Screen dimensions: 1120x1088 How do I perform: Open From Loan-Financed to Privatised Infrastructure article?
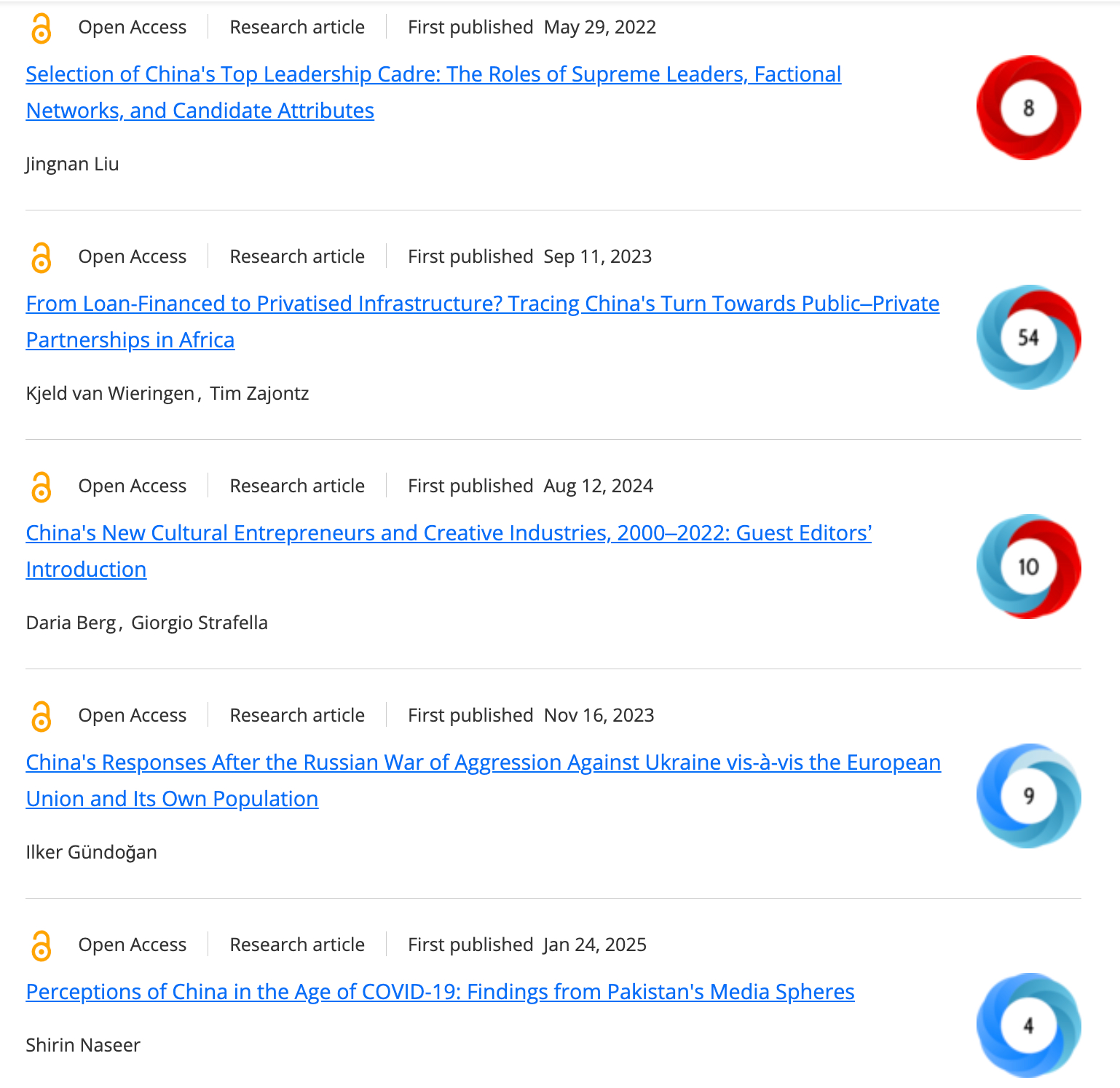pyautogui.click(x=482, y=304)
